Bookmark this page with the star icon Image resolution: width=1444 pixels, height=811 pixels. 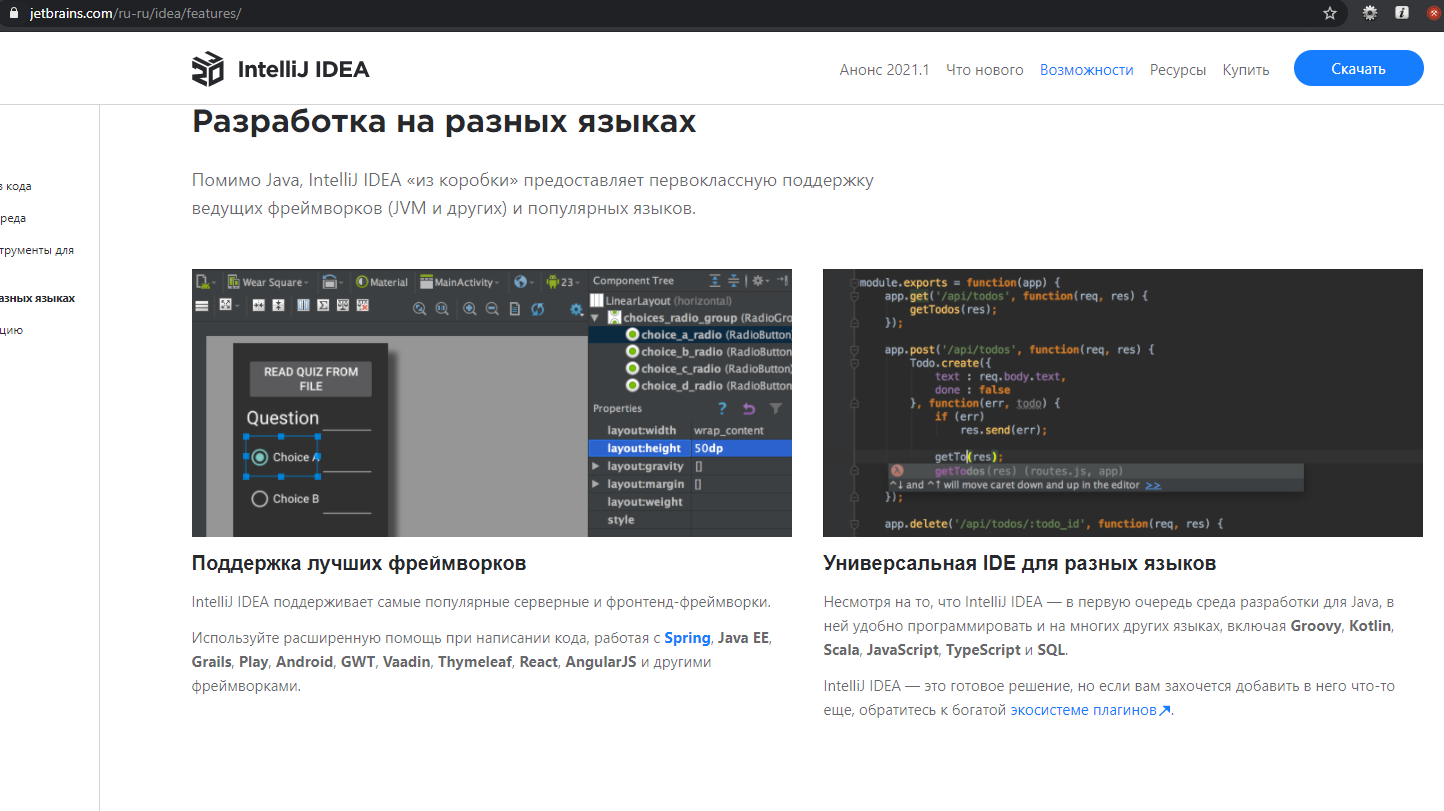1330,13
